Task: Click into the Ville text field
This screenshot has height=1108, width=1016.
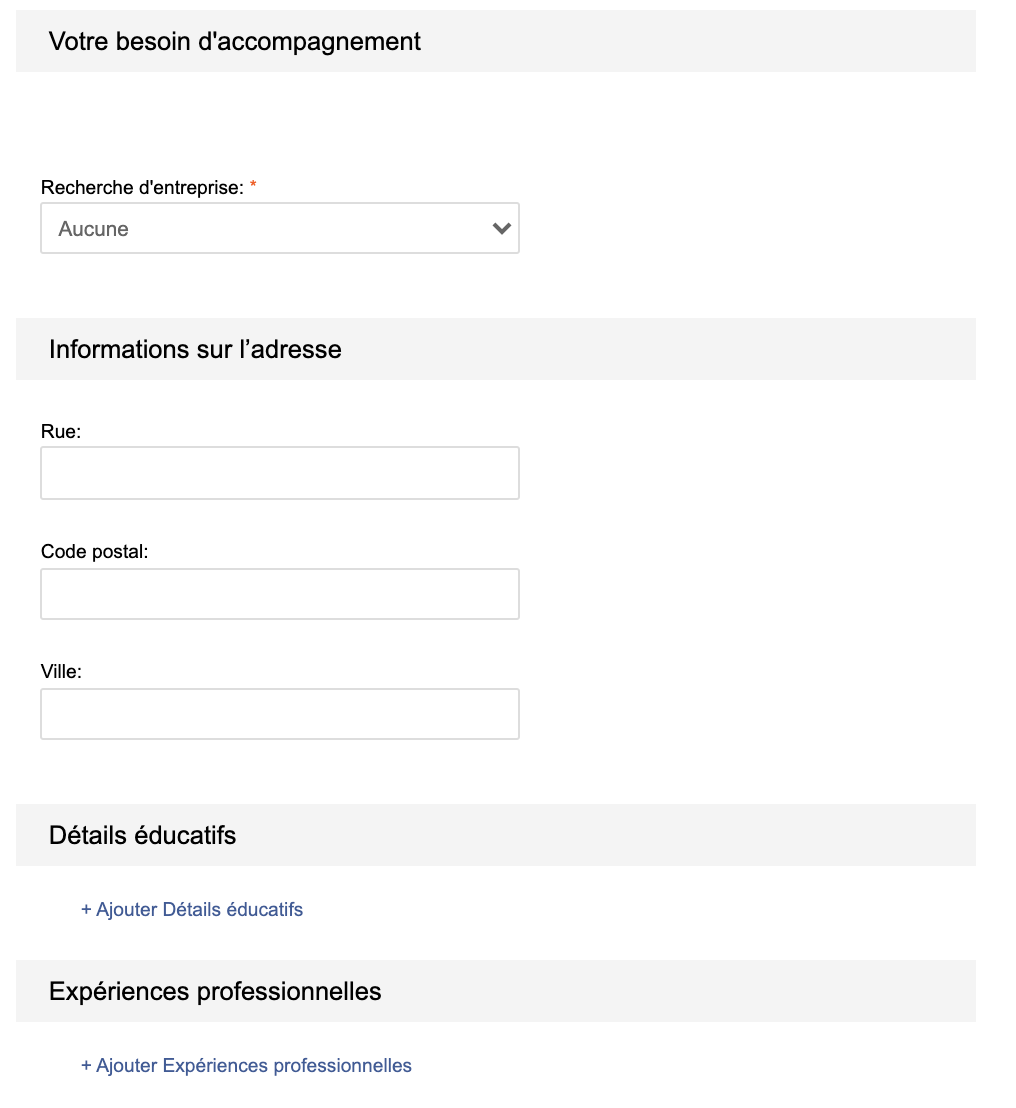Action: coord(279,714)
